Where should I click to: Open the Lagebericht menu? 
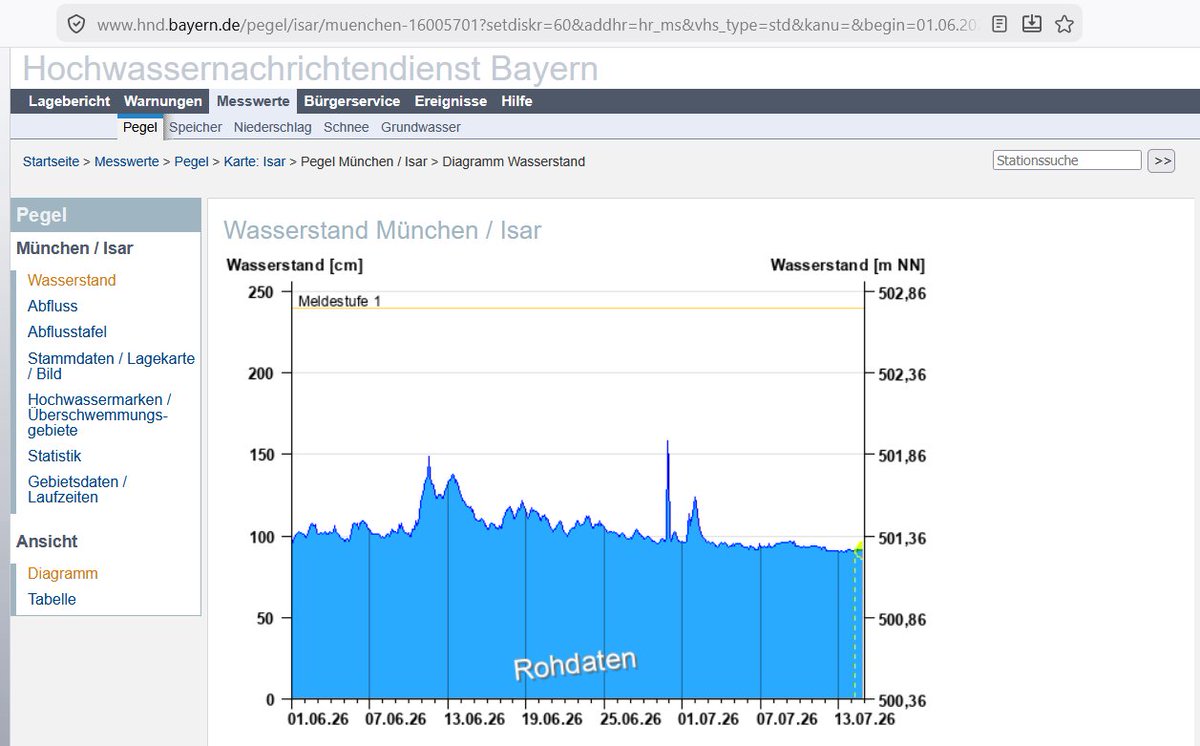click(69, 101)
